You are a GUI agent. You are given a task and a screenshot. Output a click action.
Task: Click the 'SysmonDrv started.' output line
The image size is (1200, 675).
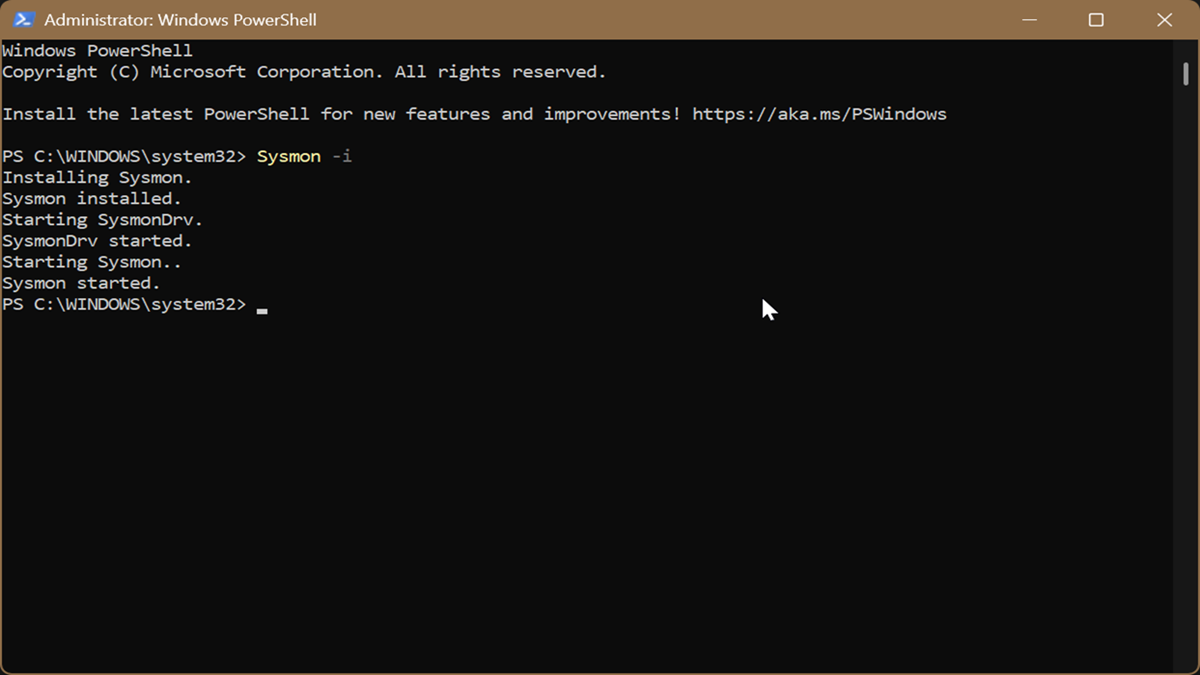pos(97,241)
